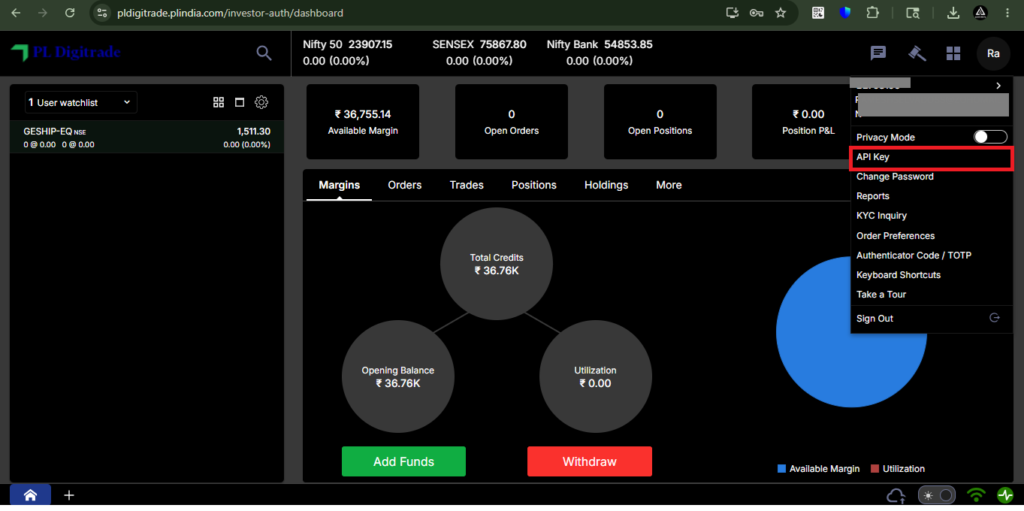Click the cloud upload icon in footer

tap(897, 496)
